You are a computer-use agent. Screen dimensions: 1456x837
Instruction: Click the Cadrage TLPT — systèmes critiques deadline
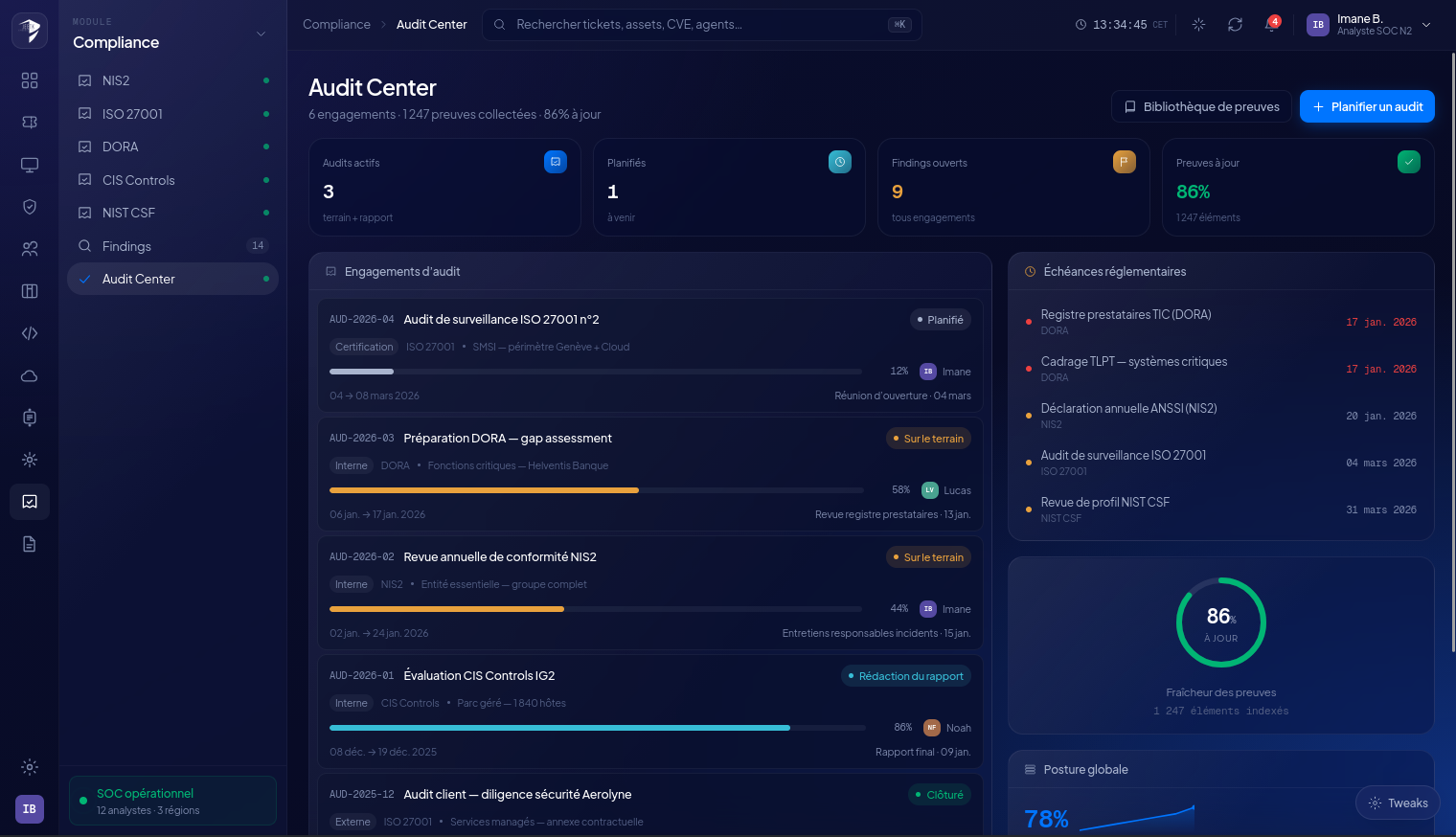click(x=1221, y=369)
